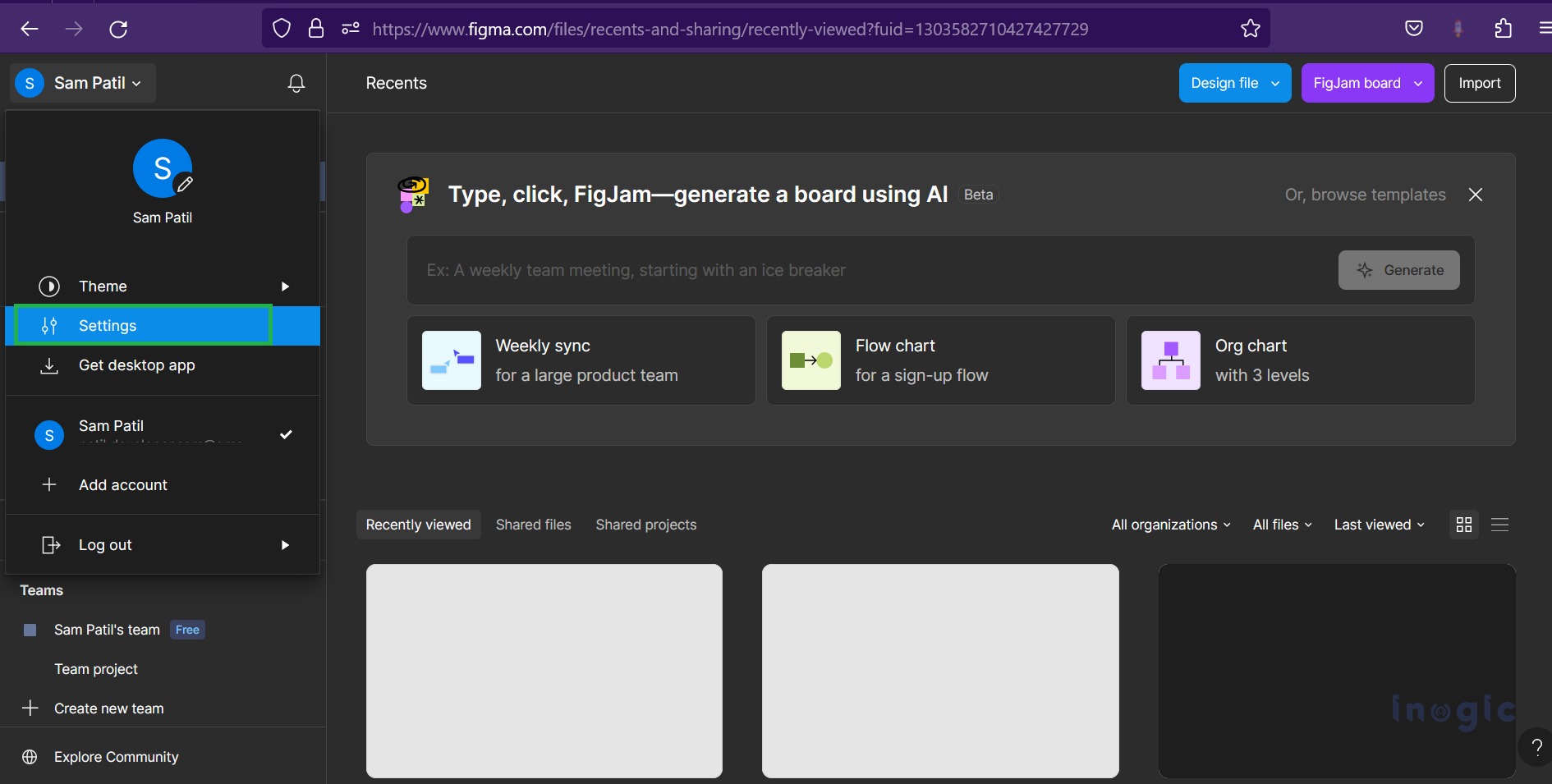This screenshot has height=784, width=1552.
Task: Open the Last viewed sort dropdown
Action: 1380,525
